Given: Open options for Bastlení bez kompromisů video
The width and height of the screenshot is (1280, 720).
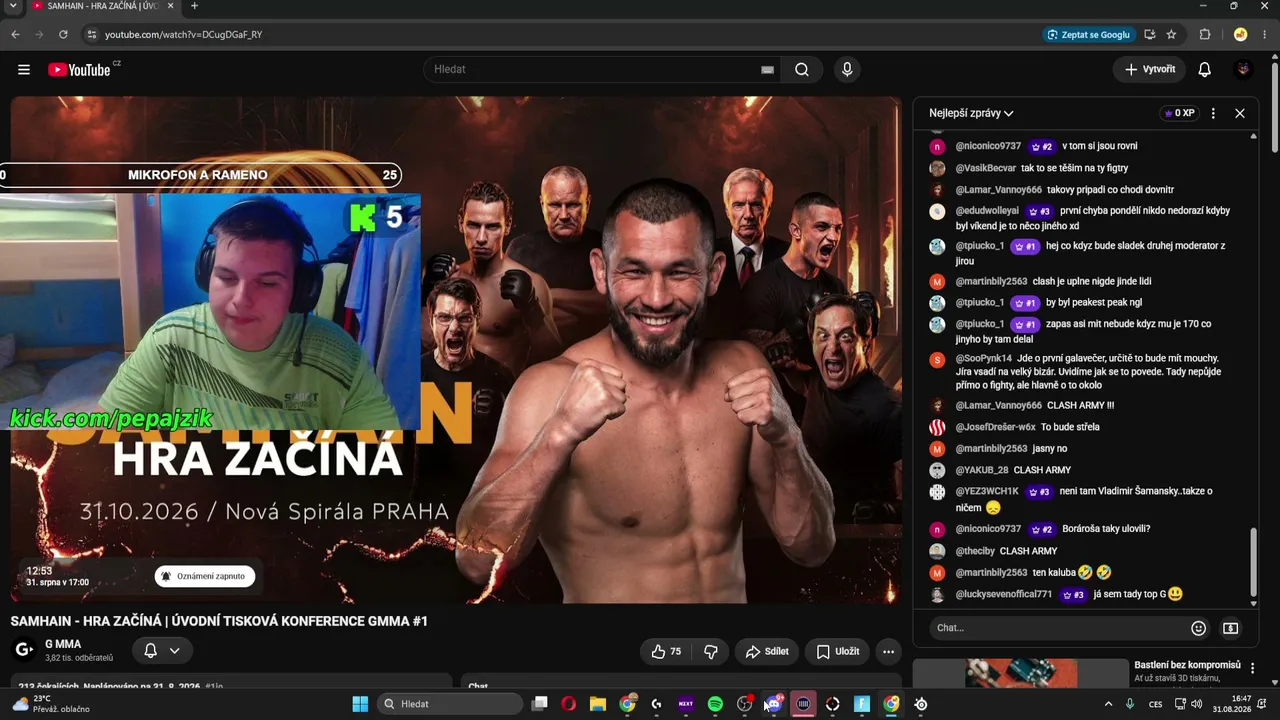Looking at the screenshot, I should tap(1252, 668).
